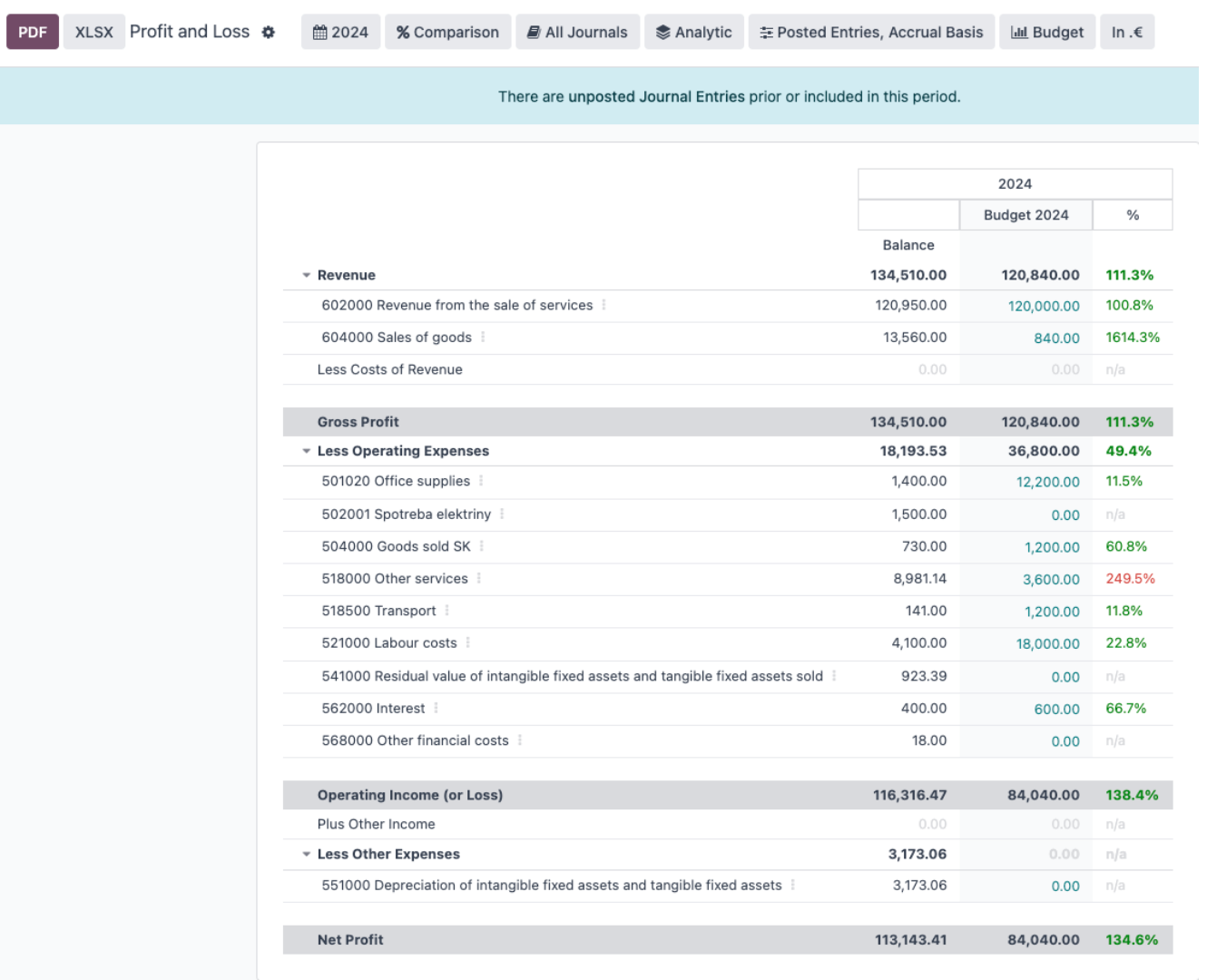The image size is (1207, 980).
Task: Open the 2024 date filter dropdown
Action: pos(340,33)
